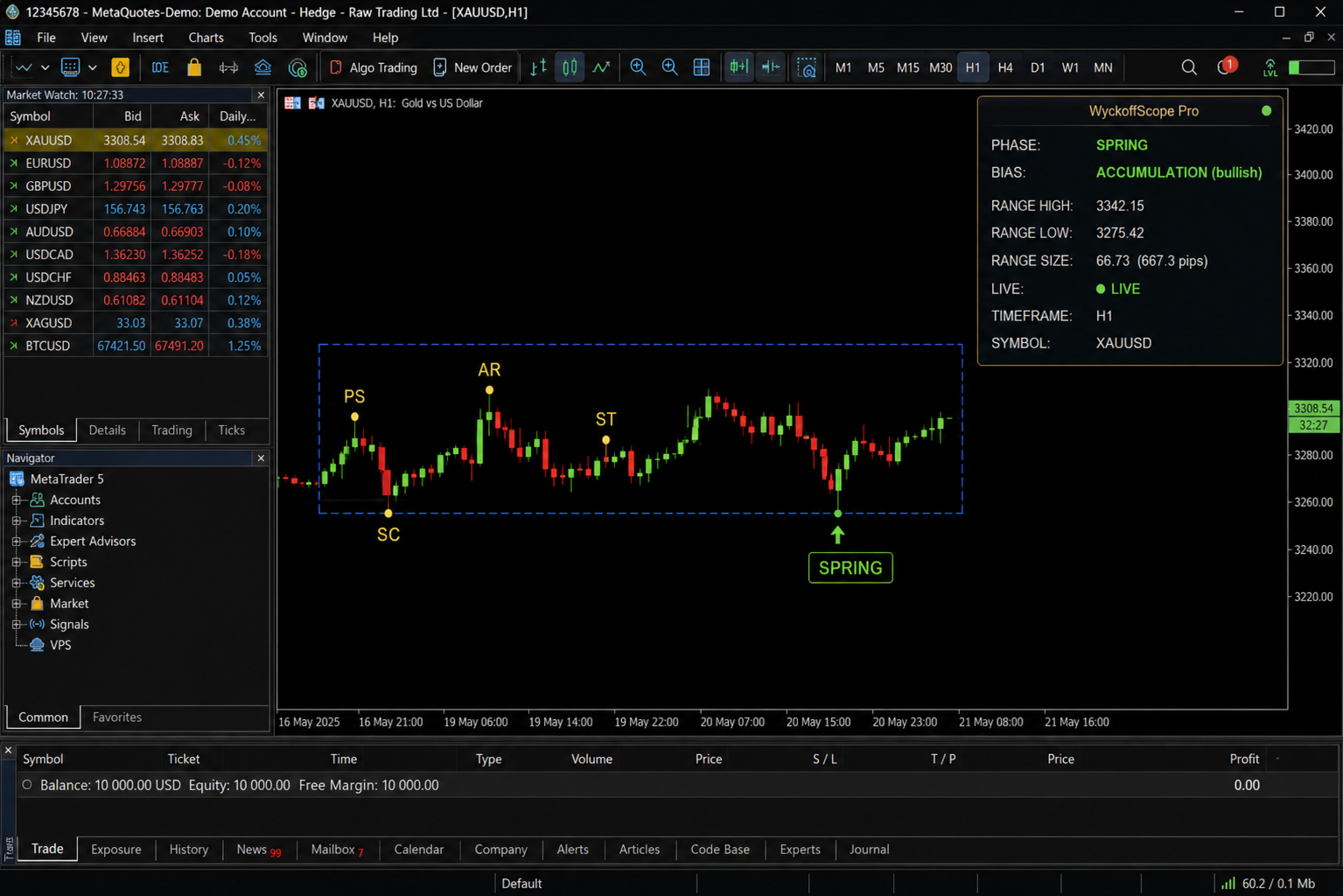Viewport: 1343px width, 896px height.
Task: Open the Tools menu
Action: pos(262,38)
